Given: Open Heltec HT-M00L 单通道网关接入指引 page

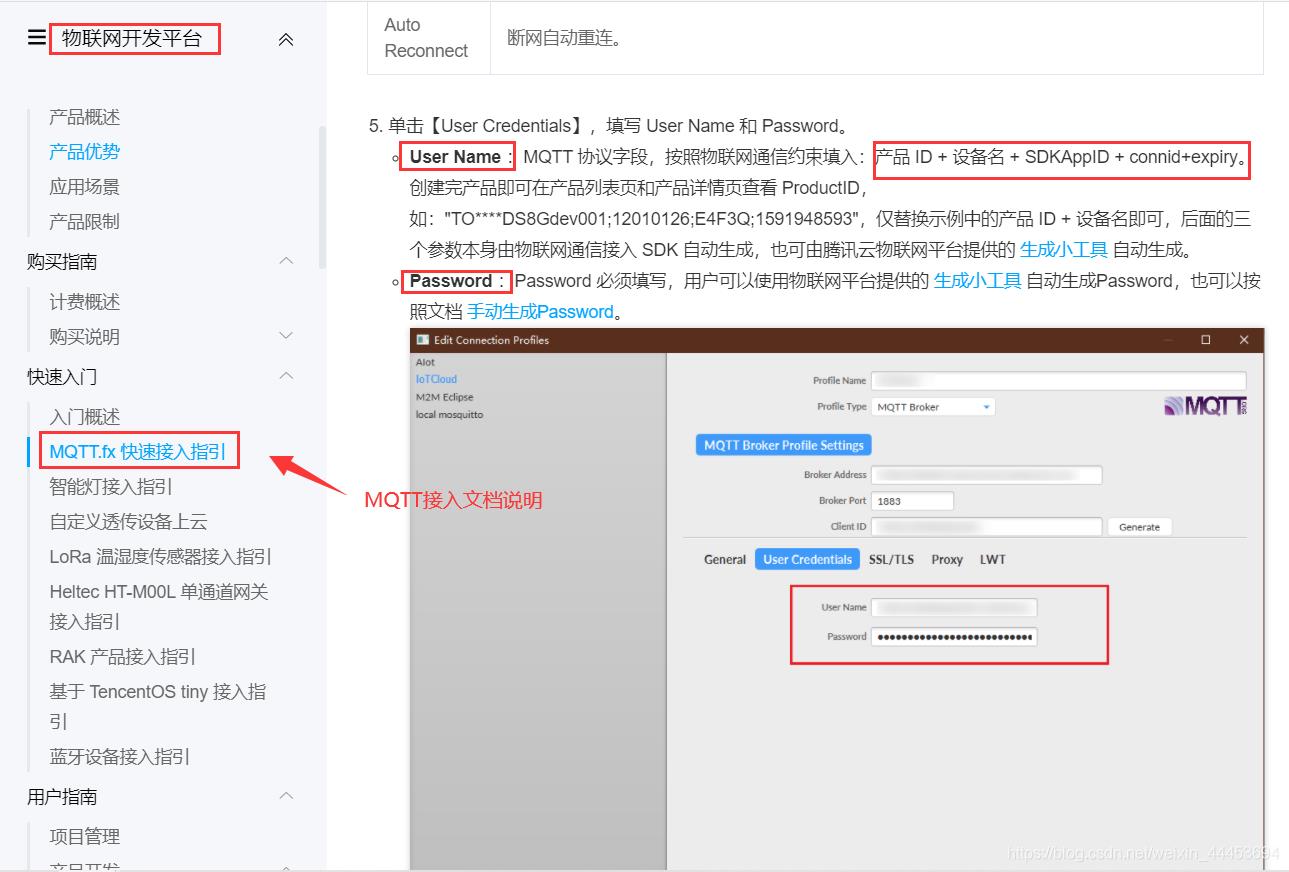Looking at the screenshot, I should click(159, 607).
